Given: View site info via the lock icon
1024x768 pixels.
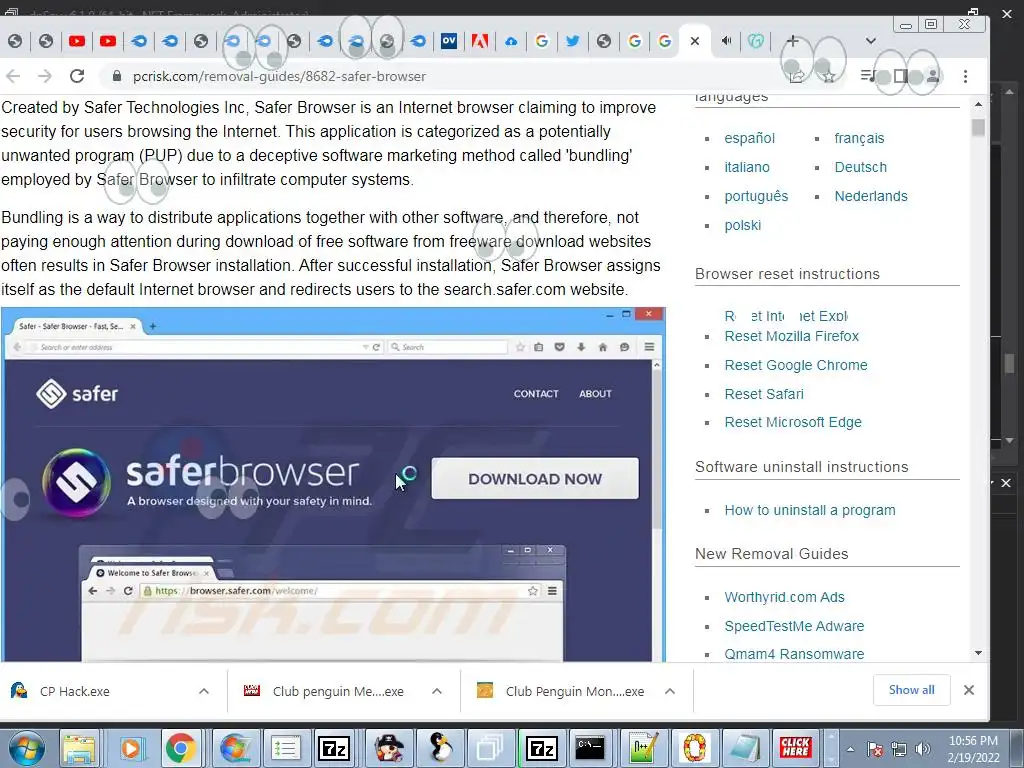Looking at the screenshot, I should click(117, 76).
